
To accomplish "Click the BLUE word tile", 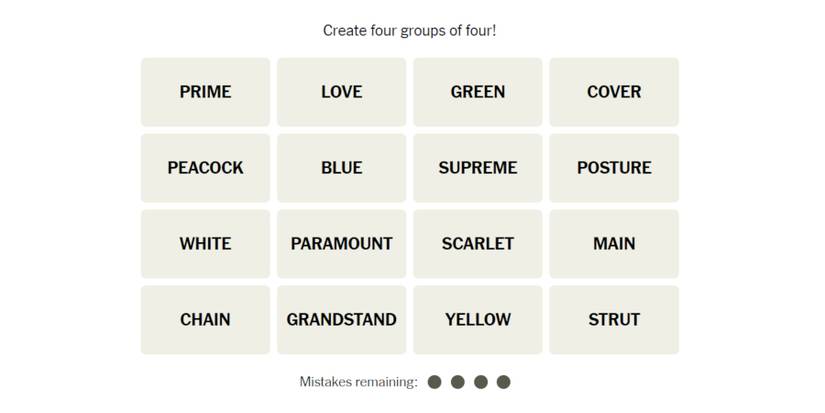I will [x=341, y=168].
